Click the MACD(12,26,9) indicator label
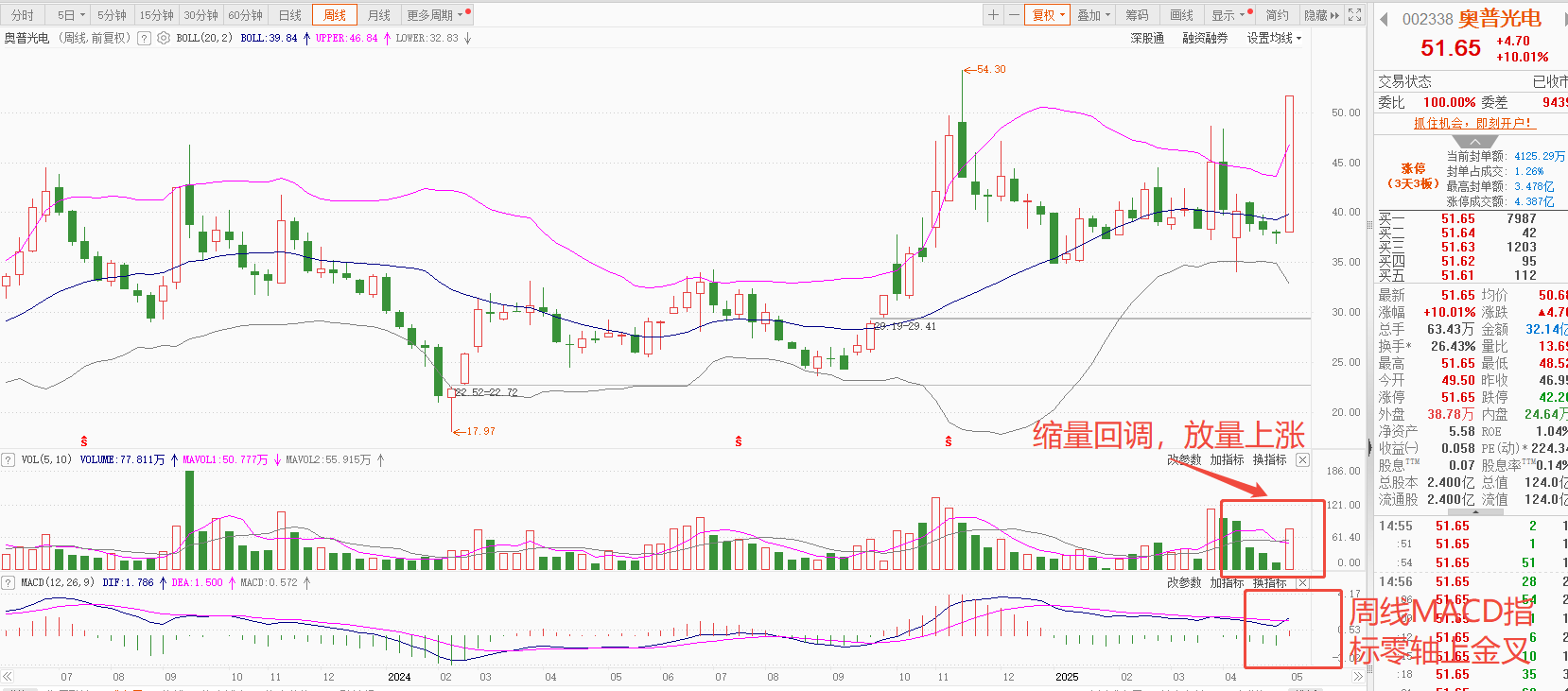 coord(58,582)
